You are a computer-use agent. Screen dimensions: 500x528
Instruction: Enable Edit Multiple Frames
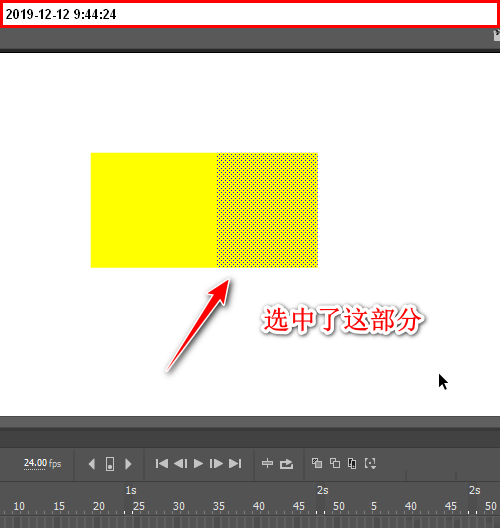pyautogui.click(x=352, y=463)
